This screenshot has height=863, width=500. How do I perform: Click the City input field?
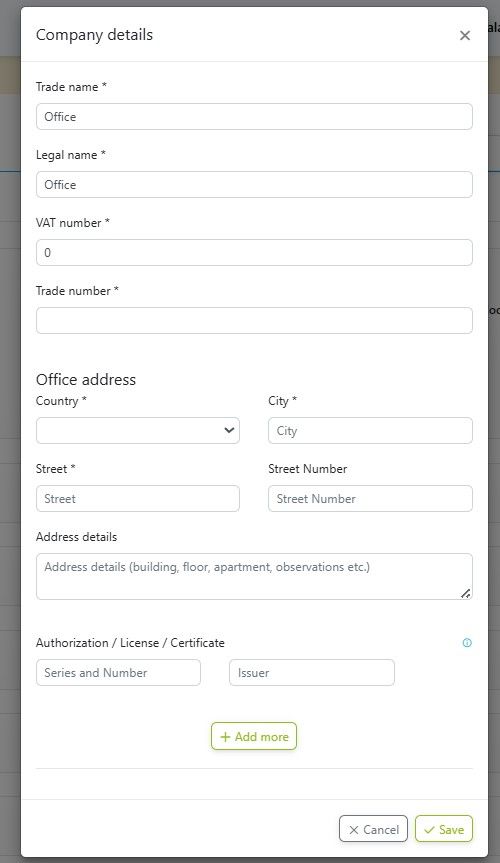370,430
